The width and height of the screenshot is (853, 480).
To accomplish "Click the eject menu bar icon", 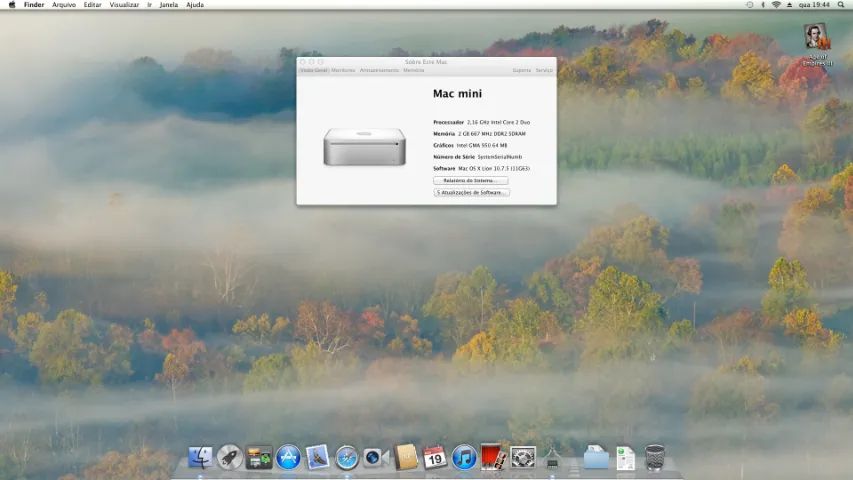I will (789, 4).
